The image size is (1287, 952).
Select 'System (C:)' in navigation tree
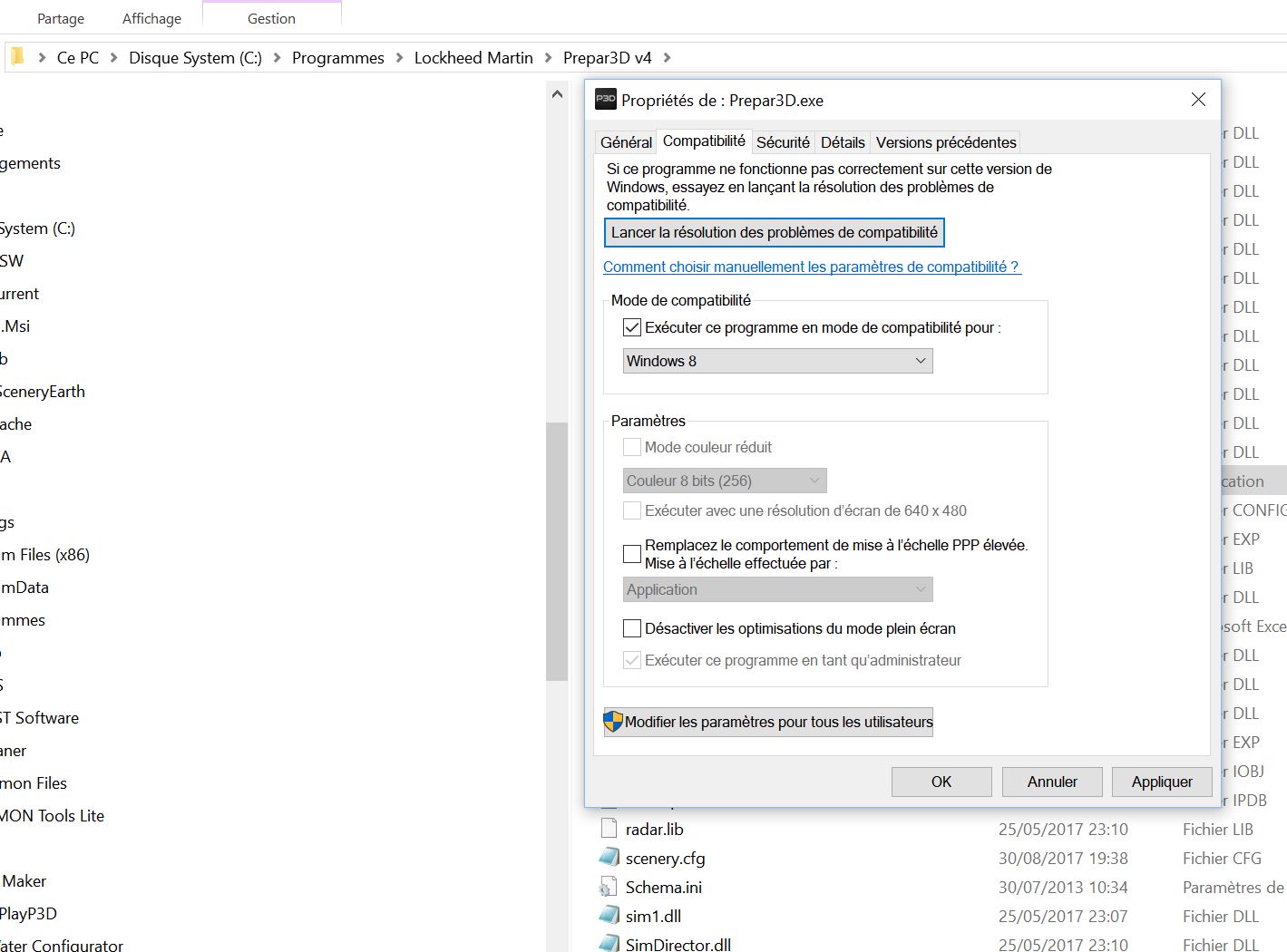(x=37, y=228)
